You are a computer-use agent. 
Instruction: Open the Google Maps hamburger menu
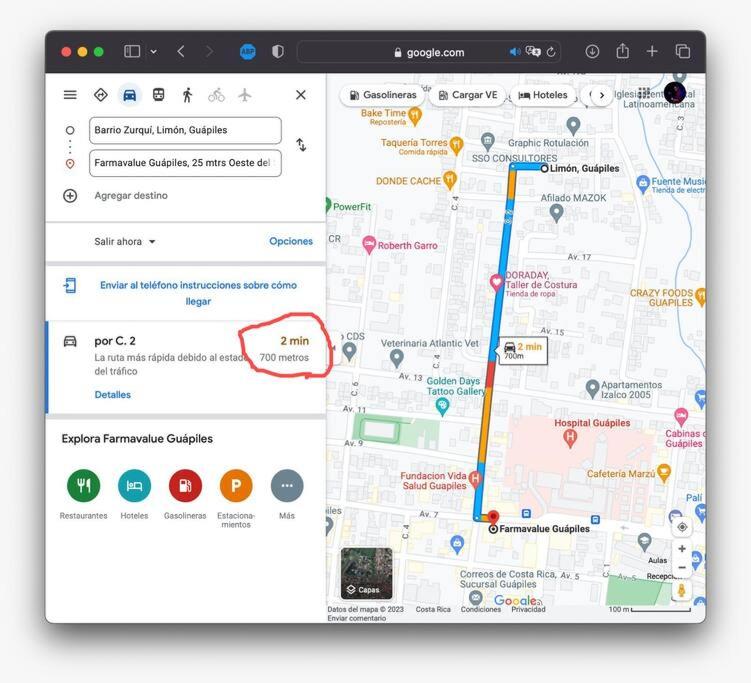tap(70, 95)
